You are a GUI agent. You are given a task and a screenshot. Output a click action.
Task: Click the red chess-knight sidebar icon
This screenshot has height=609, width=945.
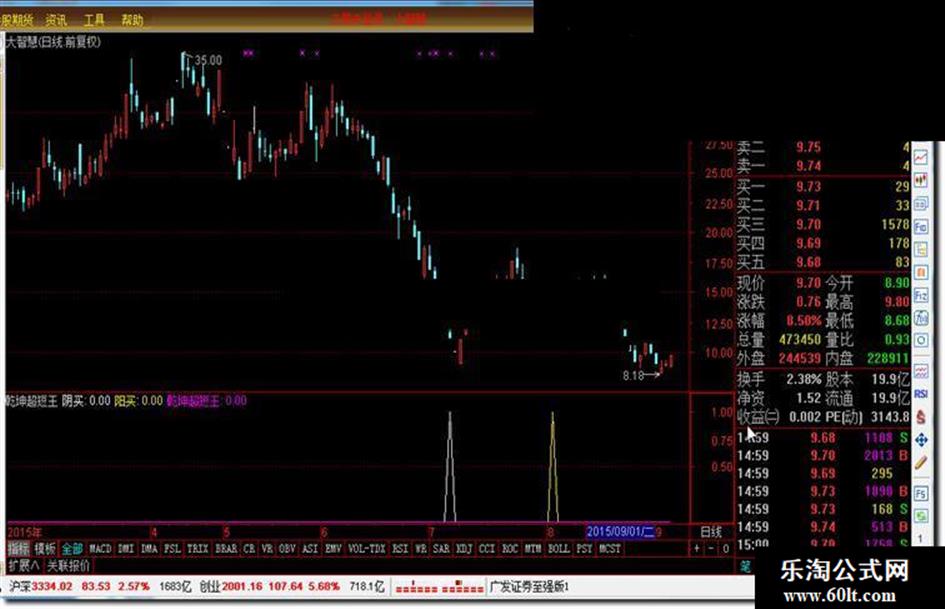921,417
